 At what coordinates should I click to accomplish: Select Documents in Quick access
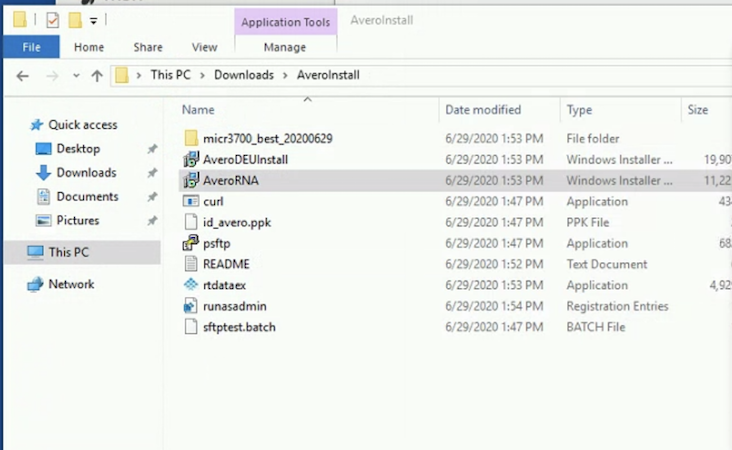point(87,197)
